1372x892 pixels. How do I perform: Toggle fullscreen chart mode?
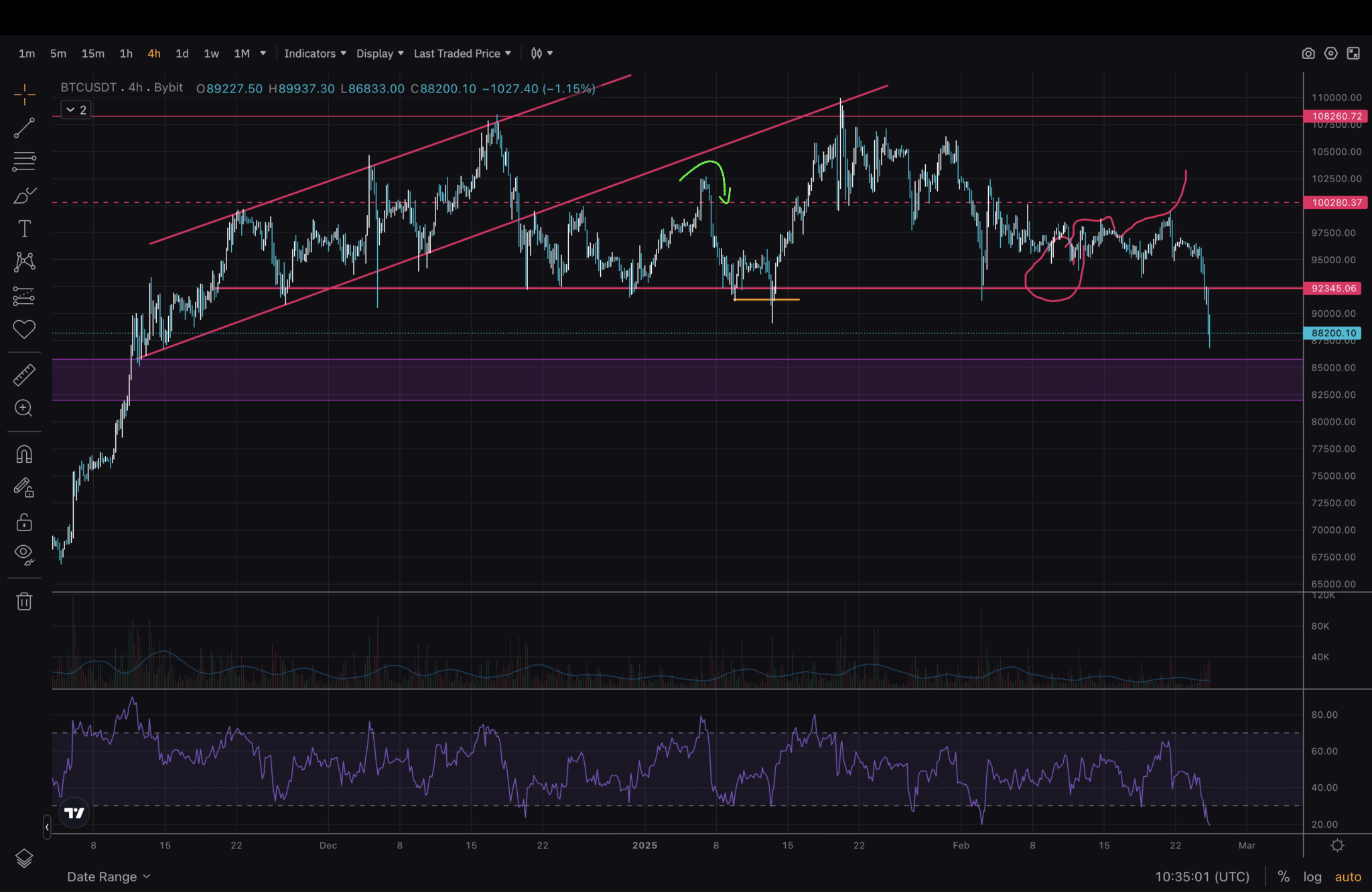1353,54
